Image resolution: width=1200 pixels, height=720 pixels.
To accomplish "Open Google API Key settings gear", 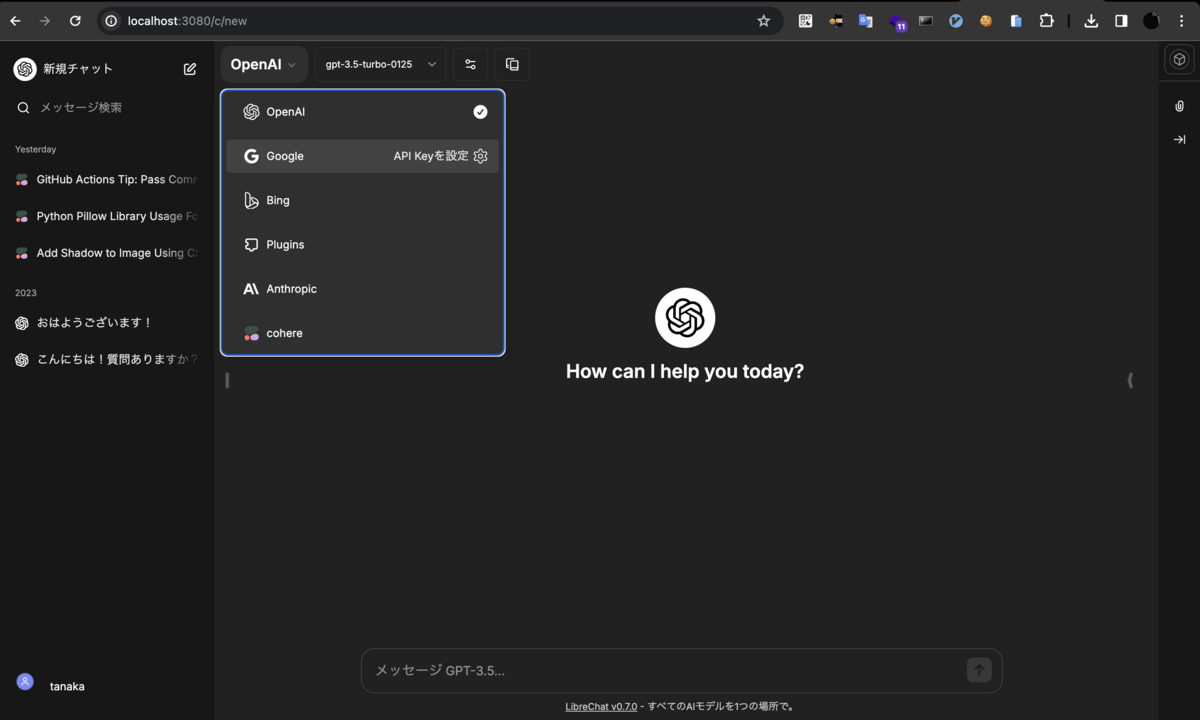I will [480, 156].
